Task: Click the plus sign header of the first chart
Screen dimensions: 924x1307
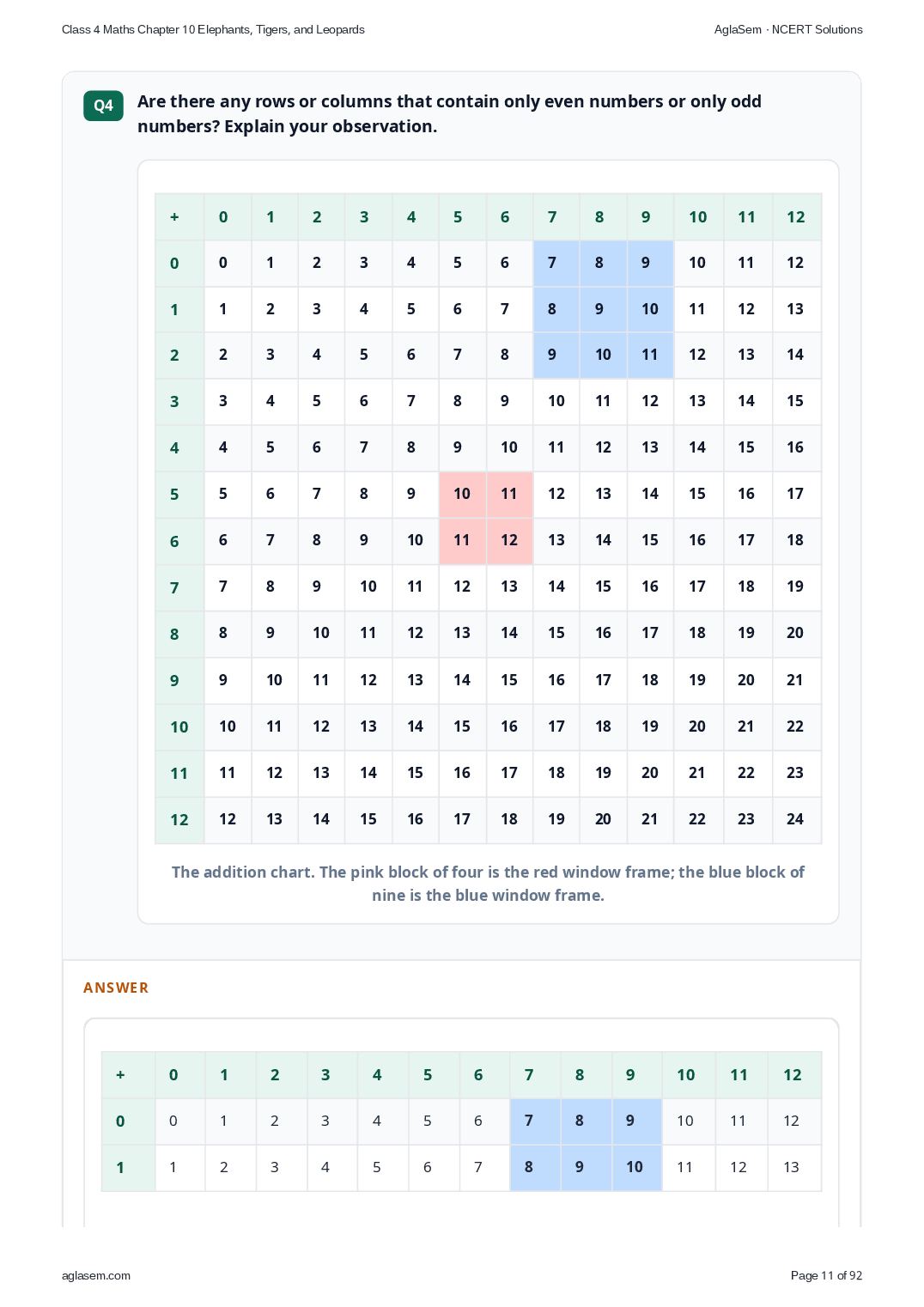Action: pyautogui.click(x=174, y=216)
